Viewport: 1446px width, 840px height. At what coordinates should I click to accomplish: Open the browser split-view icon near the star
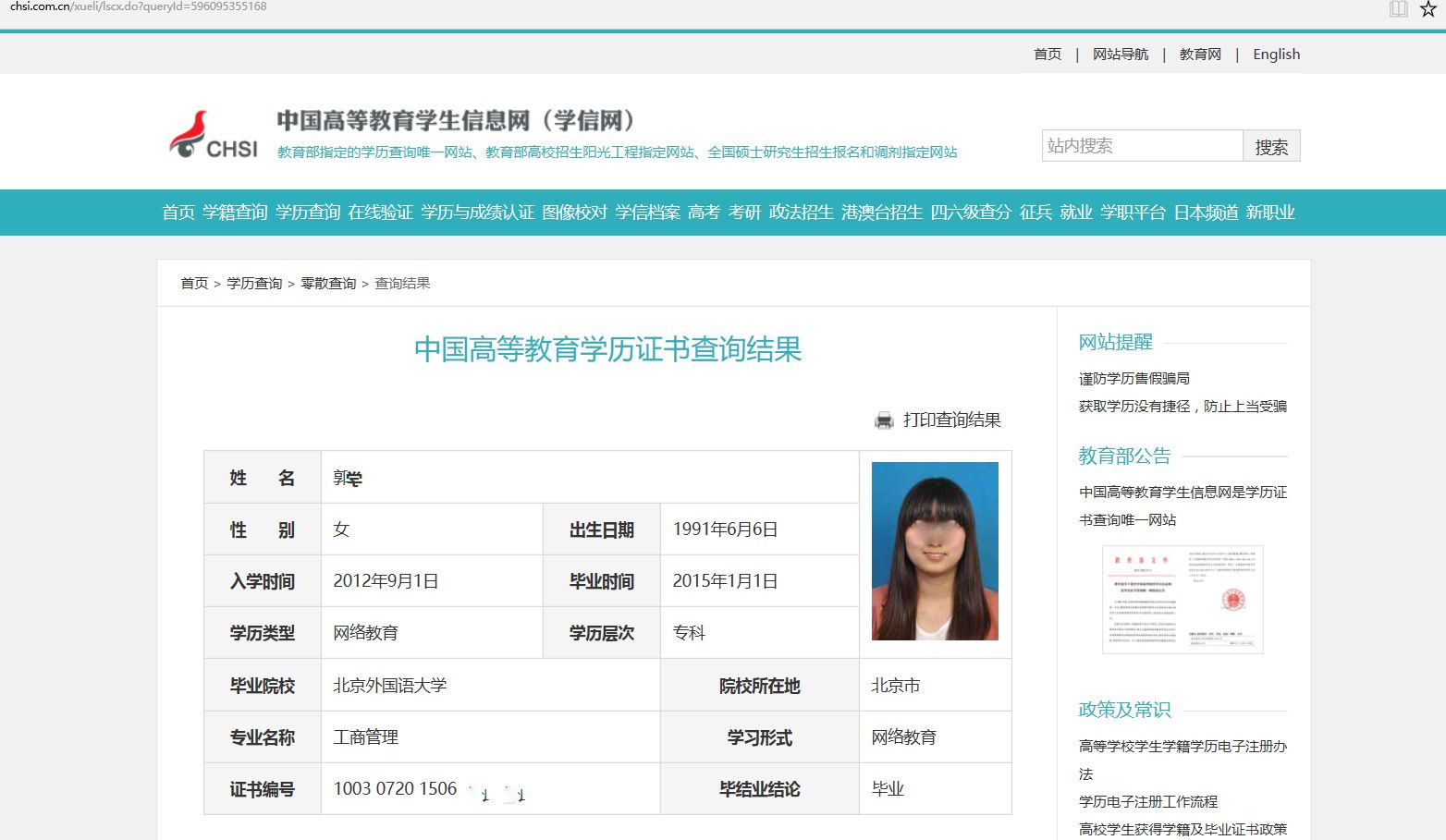[1398, 9]
